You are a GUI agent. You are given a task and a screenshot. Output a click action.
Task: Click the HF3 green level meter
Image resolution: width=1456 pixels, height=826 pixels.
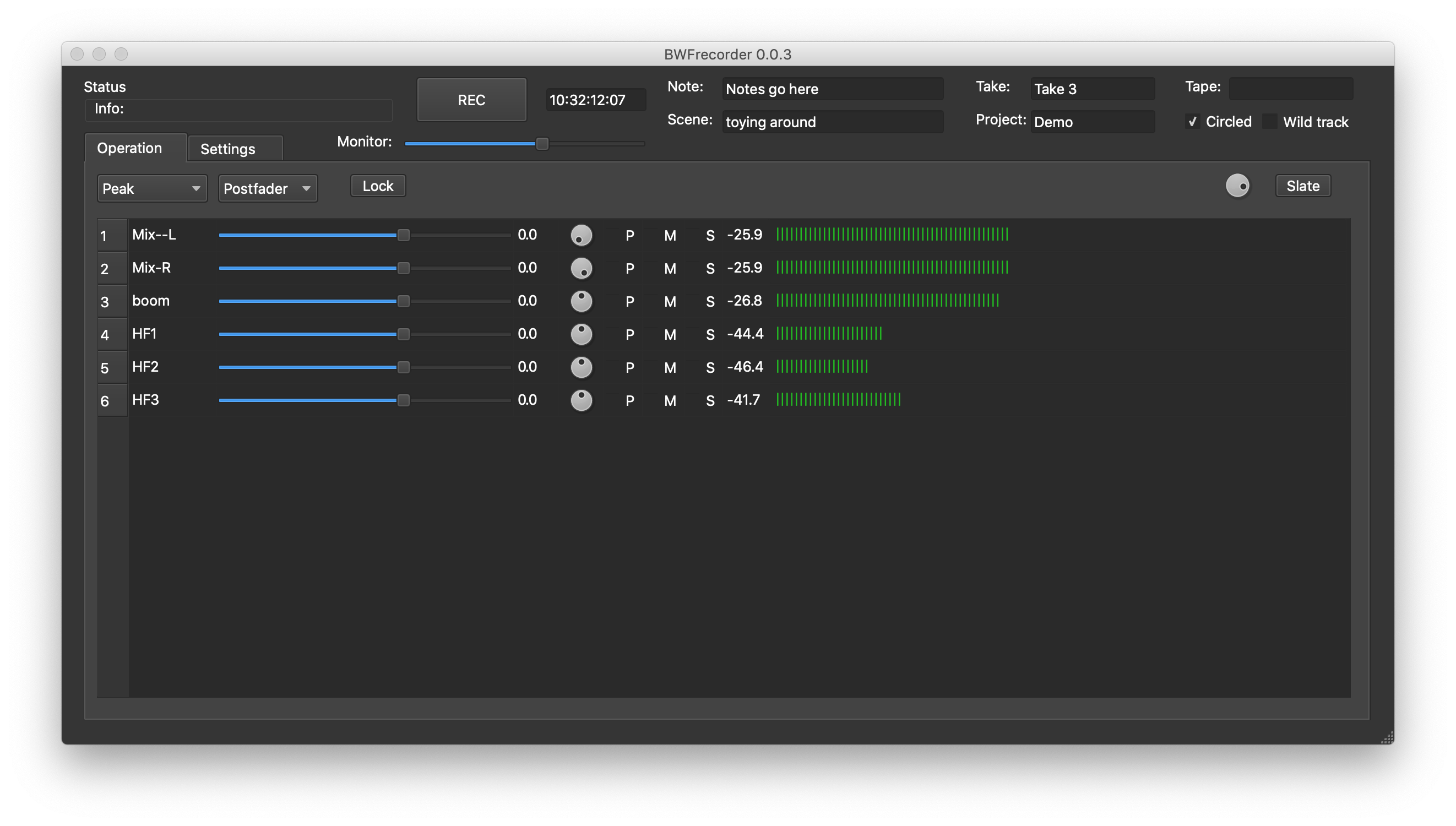838,400
